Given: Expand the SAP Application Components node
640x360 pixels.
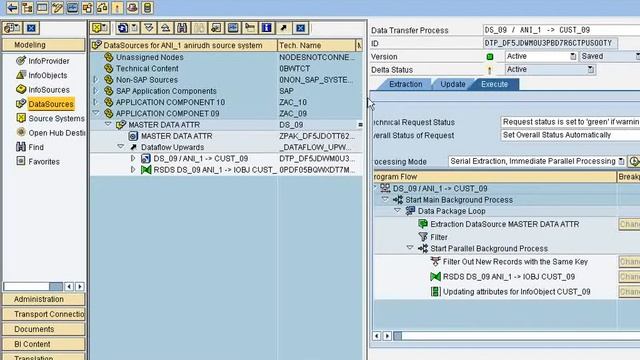Looking at the screenshot, I should pos(96,91).
